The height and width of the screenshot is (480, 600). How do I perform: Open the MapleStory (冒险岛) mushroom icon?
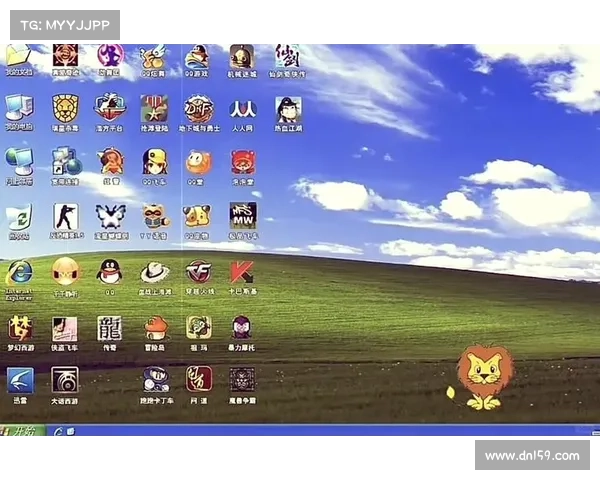(155, 326)
